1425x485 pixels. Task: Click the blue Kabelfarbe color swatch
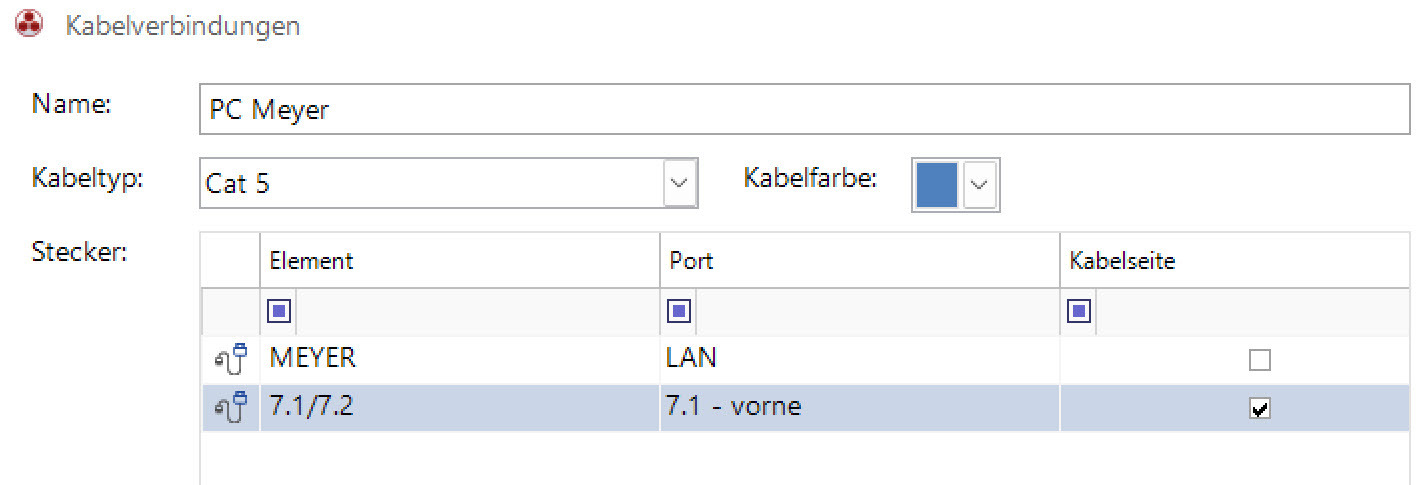937,184
